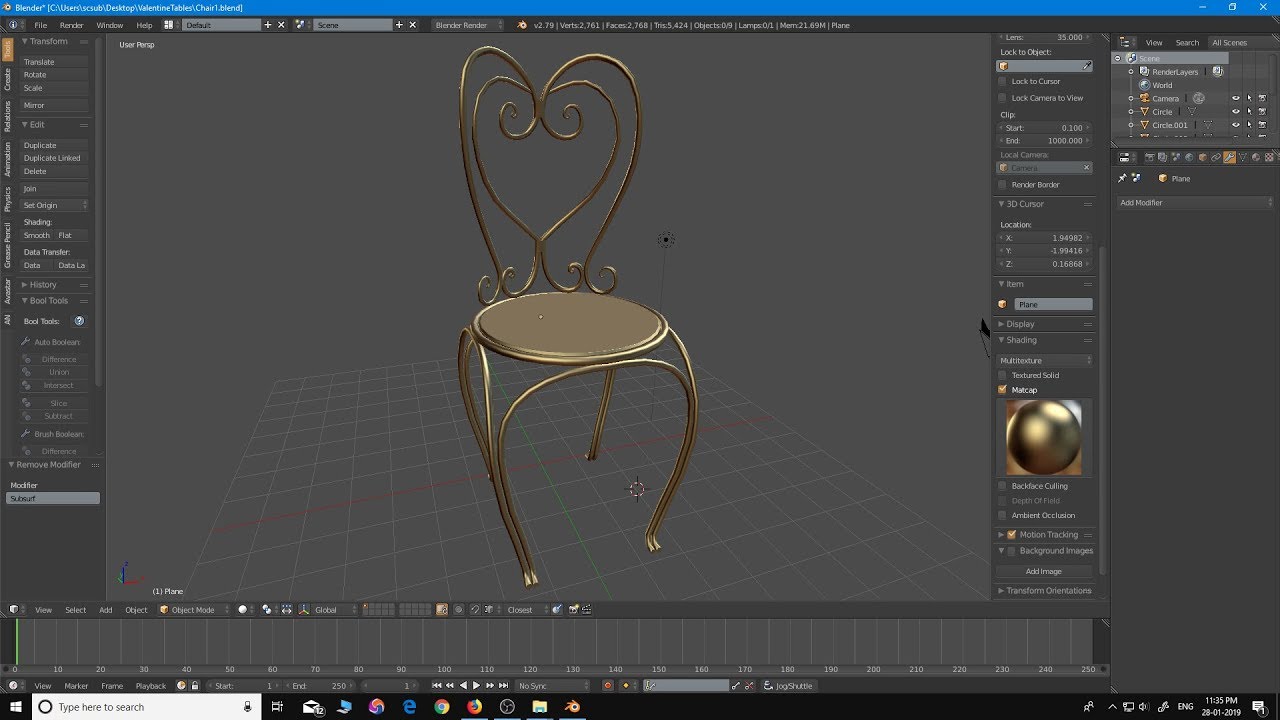Open the Window menu
Screen dimensions: 1280x720
point(110,25)
